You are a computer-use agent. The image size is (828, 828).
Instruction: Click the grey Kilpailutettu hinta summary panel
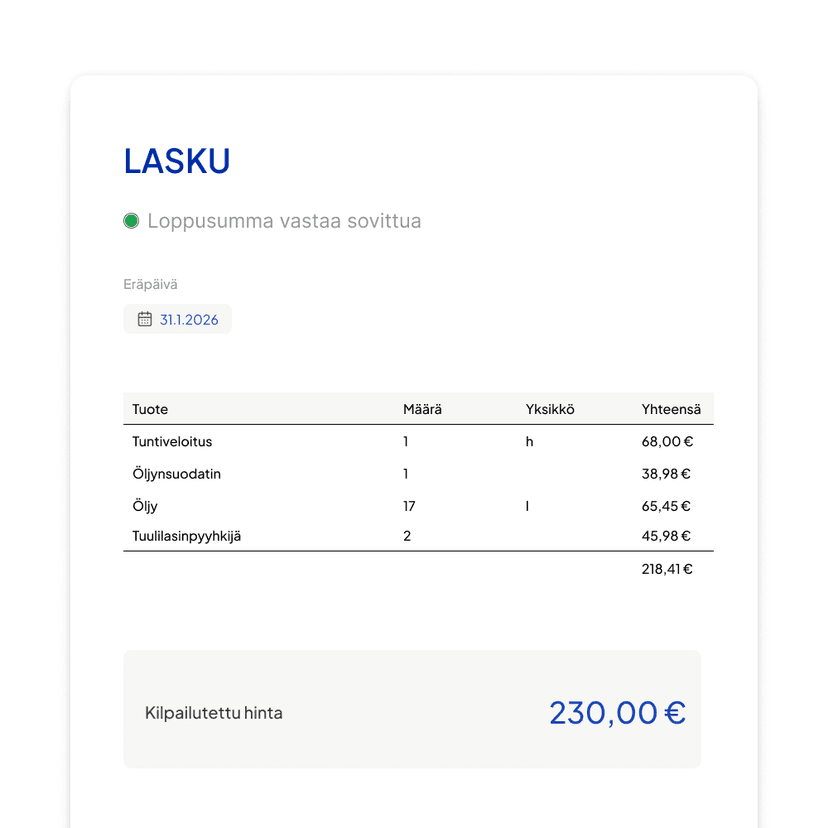[413, 709]
